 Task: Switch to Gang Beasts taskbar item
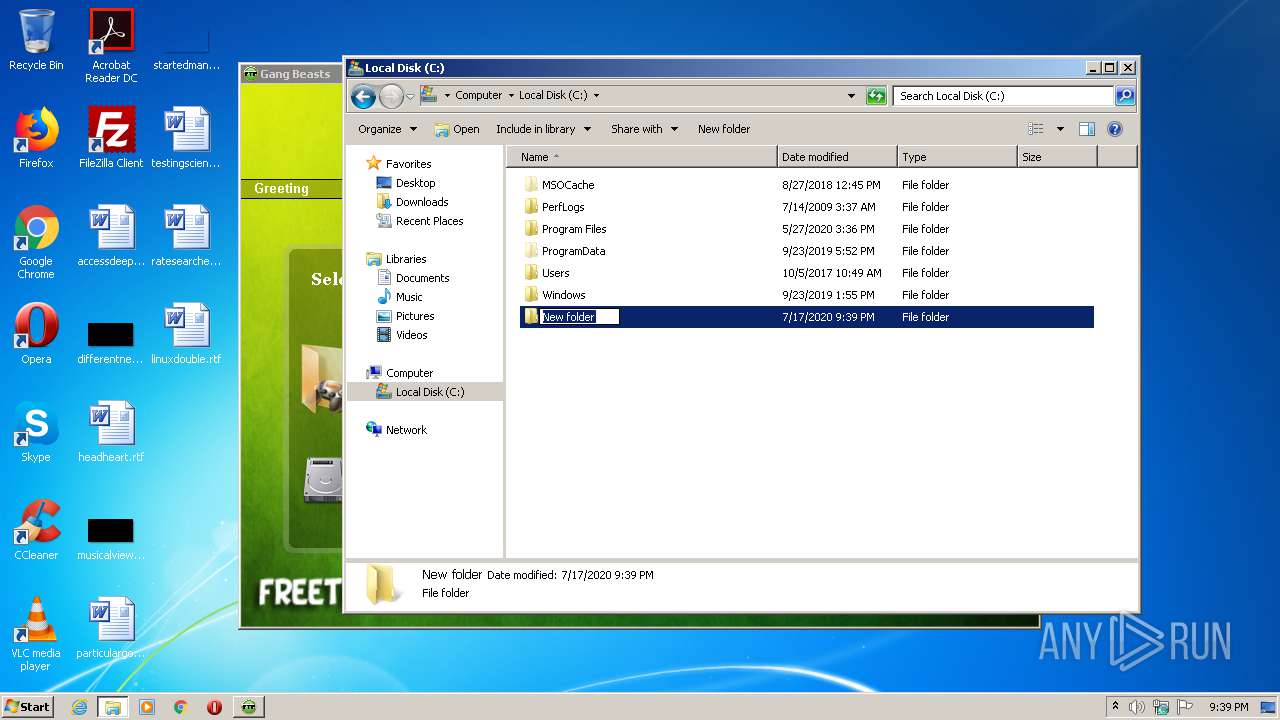[x=248, y=707]
